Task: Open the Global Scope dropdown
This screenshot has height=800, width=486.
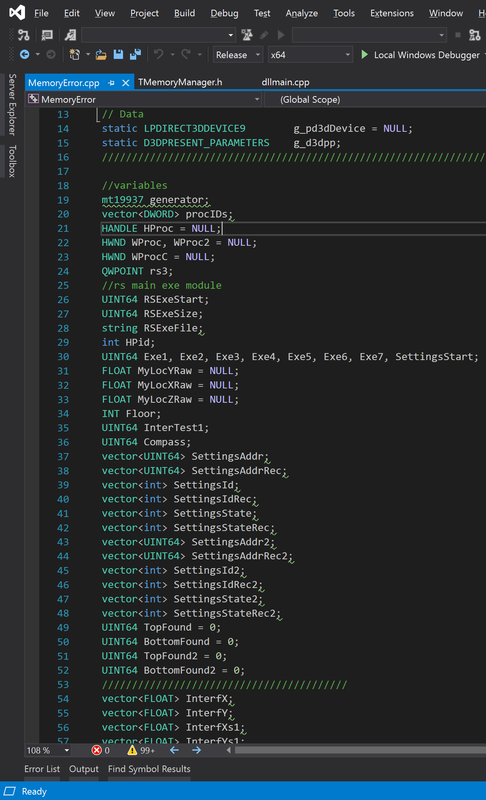Action: 375,99
